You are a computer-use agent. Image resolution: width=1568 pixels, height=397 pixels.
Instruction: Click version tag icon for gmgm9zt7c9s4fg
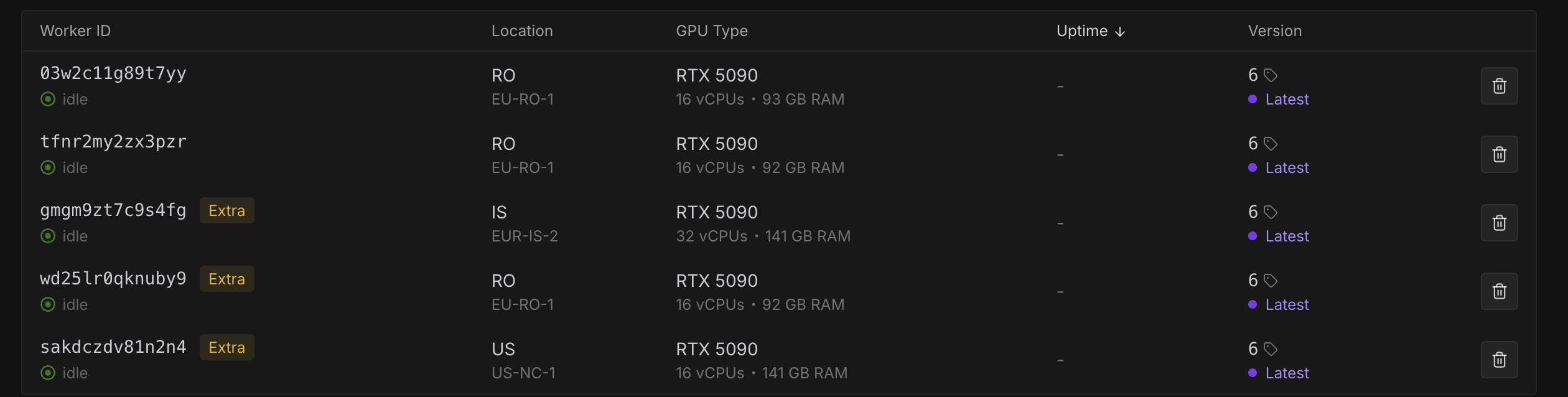1271,212
